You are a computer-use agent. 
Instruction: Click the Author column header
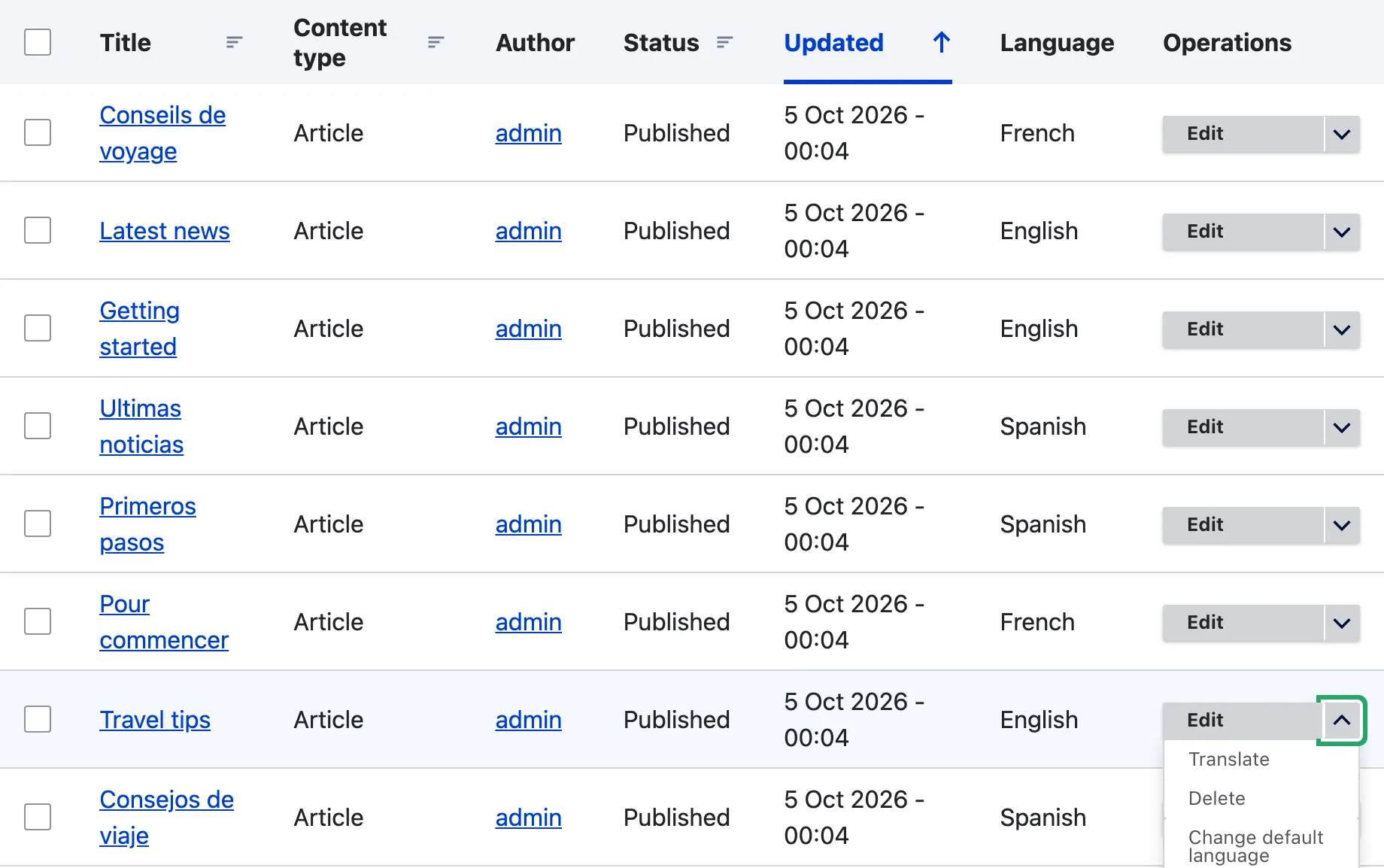click(535, 43)
